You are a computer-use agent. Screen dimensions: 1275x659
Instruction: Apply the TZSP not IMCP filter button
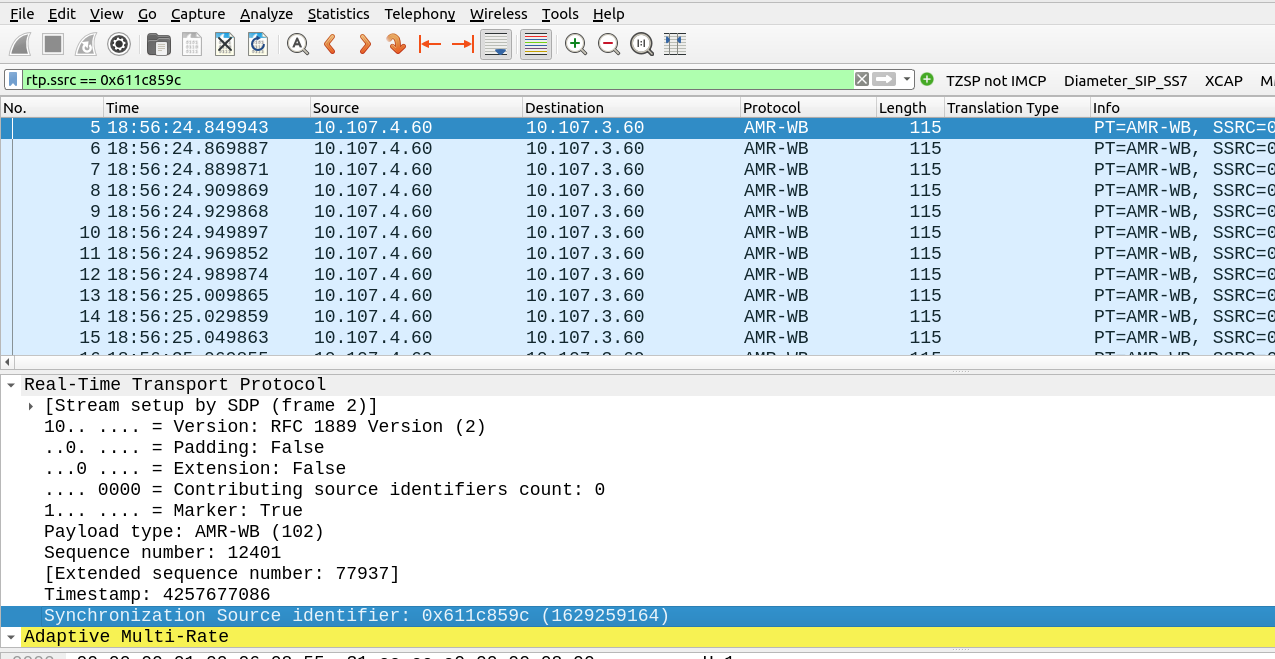(x=995, y=81)
